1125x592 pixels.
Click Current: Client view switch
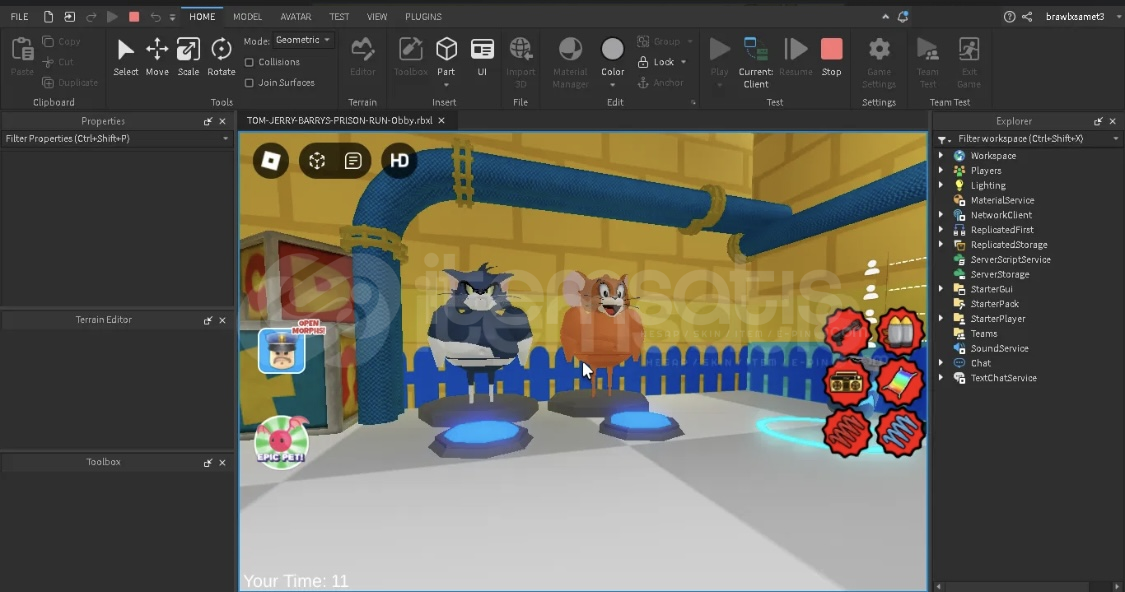(x=756, y=63)
